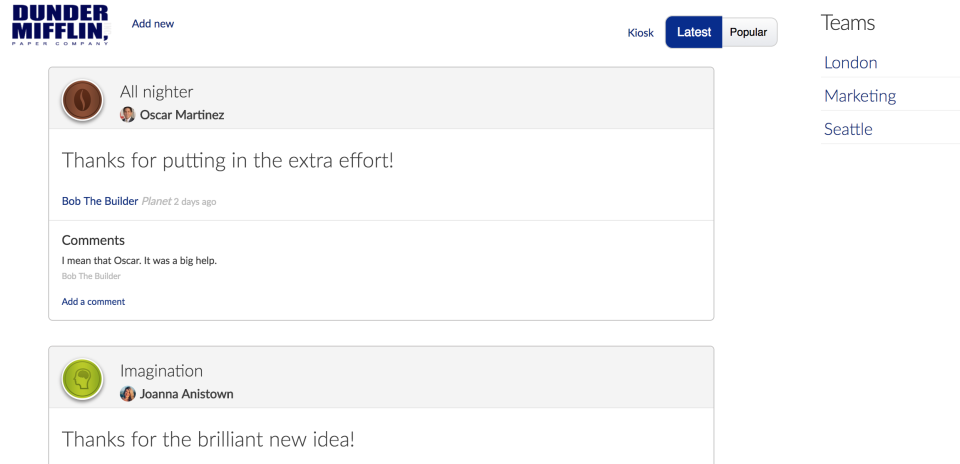Open the All nighter coffee bean badge
The width and height of the screenshot is (960, 464).
point(82,100)
